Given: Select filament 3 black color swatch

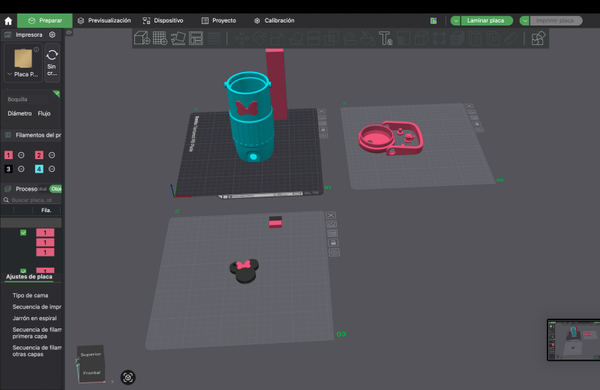Looking at the screenshot, I should click(8, 169).
